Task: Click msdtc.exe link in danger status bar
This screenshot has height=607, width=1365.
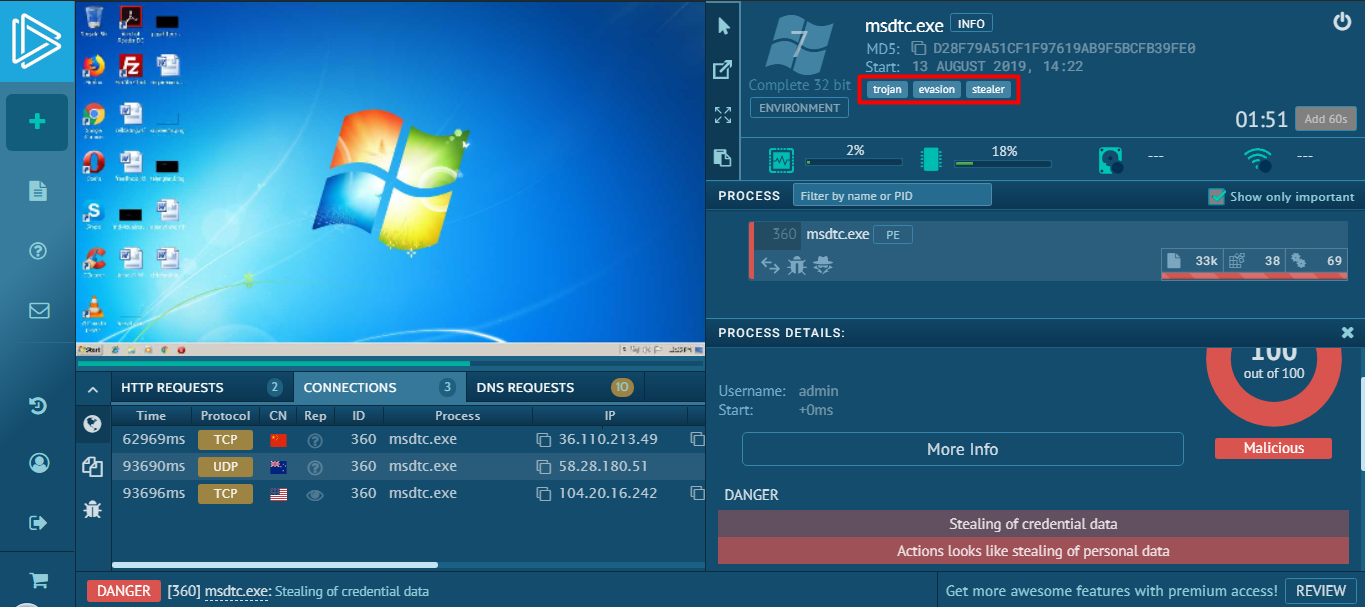Action: click(237, 591)
